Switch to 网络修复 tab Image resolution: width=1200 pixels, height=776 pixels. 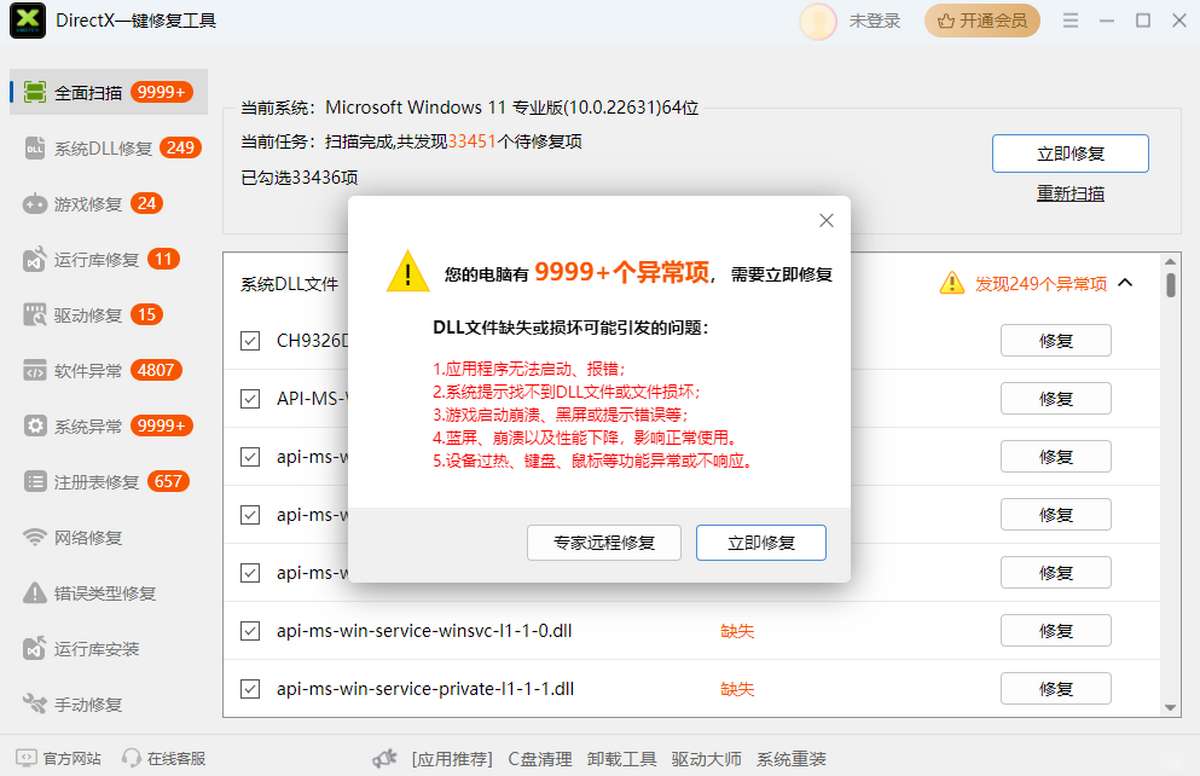(108, 538)
